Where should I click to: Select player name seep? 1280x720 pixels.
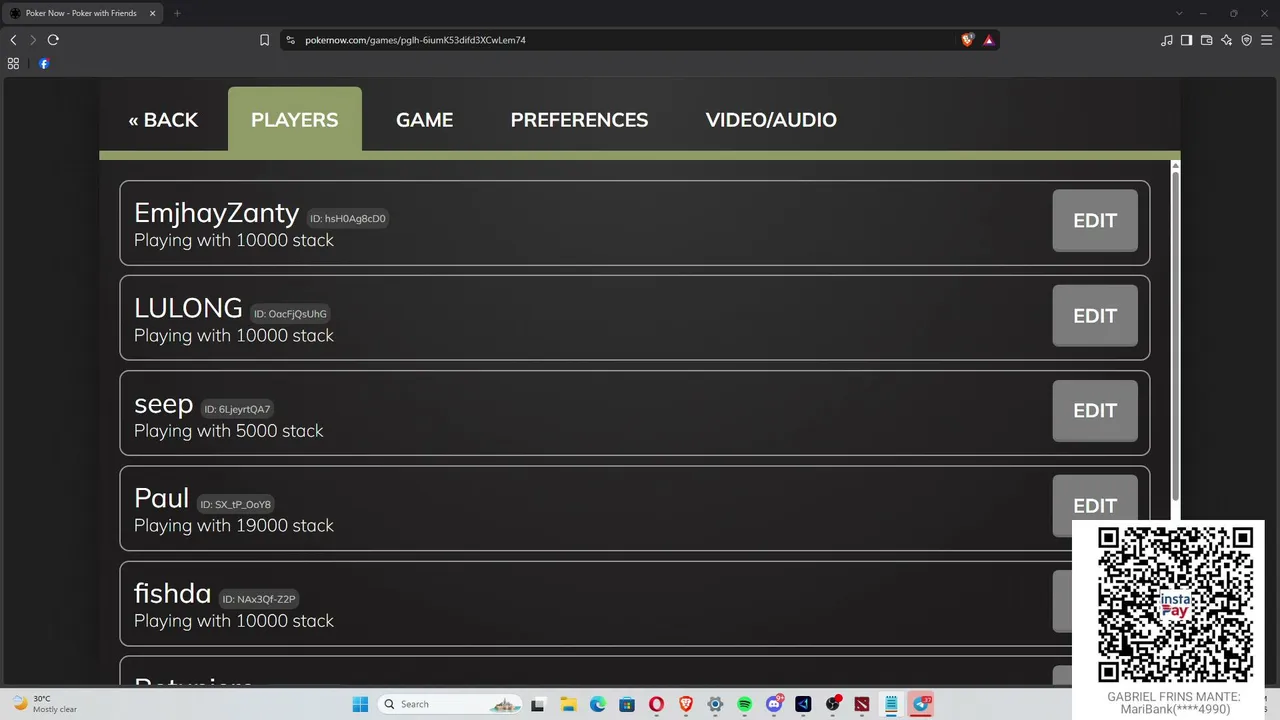coord(163,404)
